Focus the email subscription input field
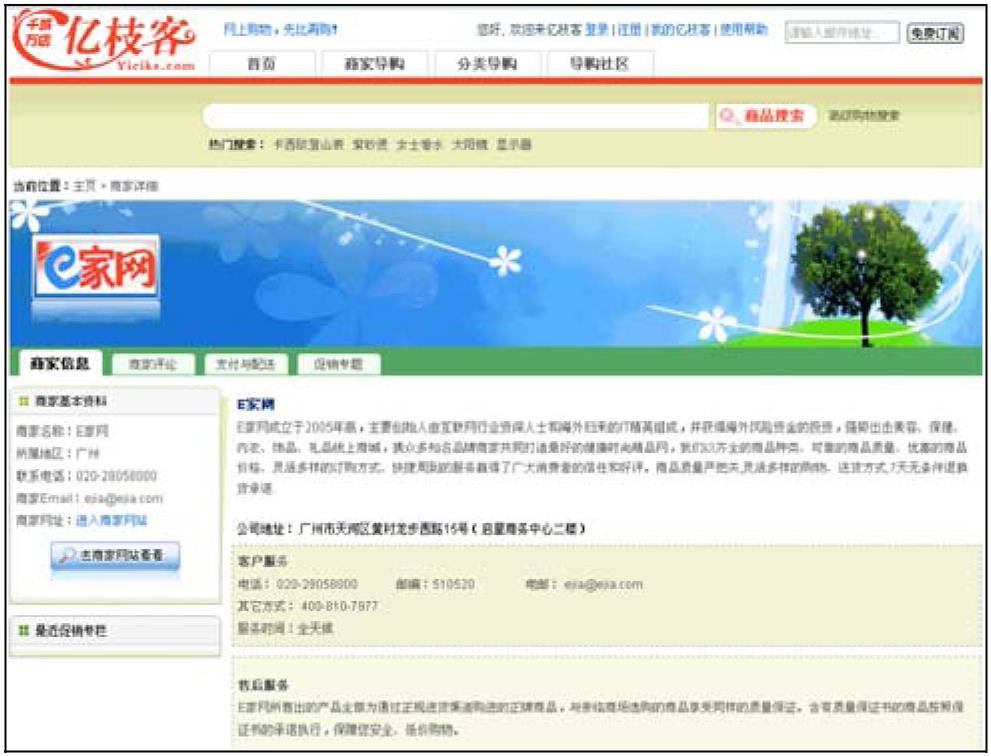991x756 pixels. pos(842,32)
